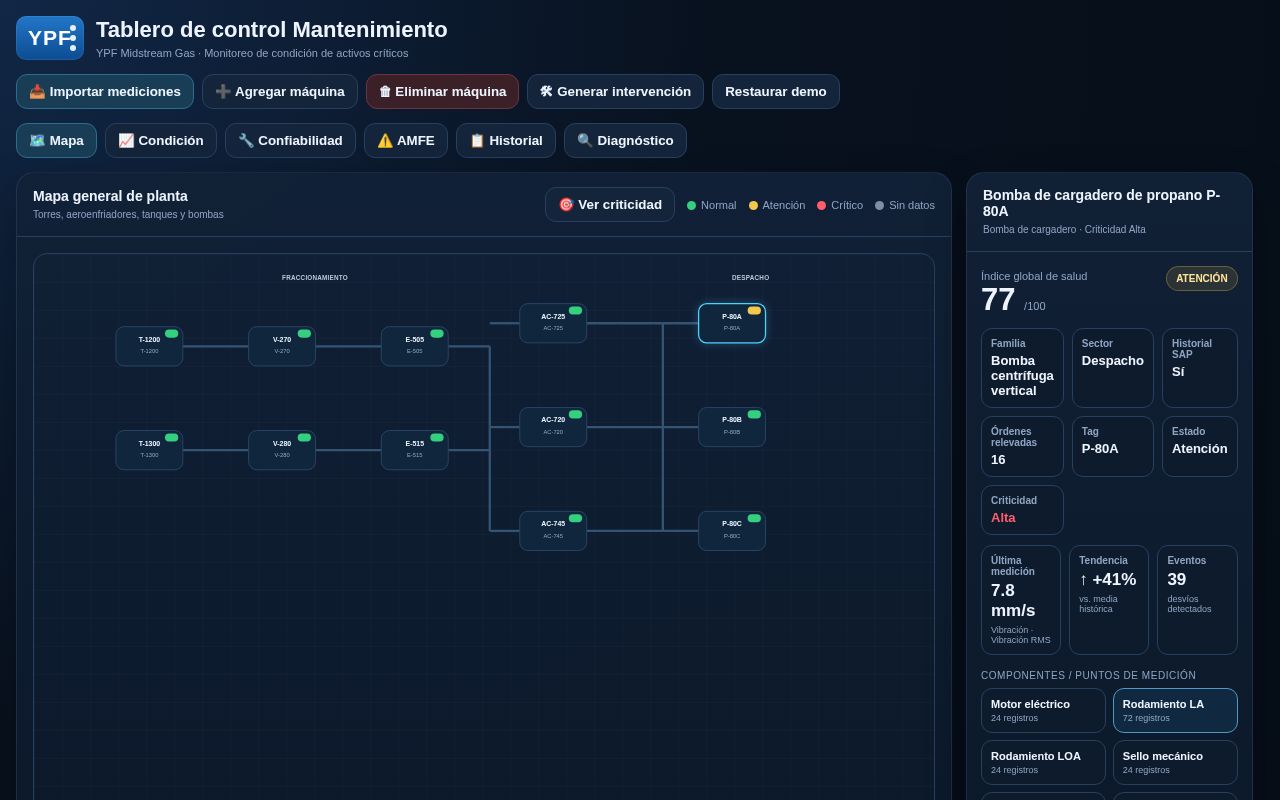Go to the AMFE tab
Screen dimensions: 1280x800
(x=406, y=140)
